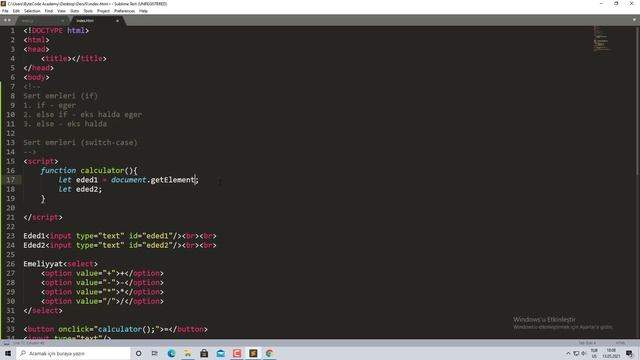Open the Action Center notifications icon
The width and height of the screenshot is (640, 360).
[629, 353]
